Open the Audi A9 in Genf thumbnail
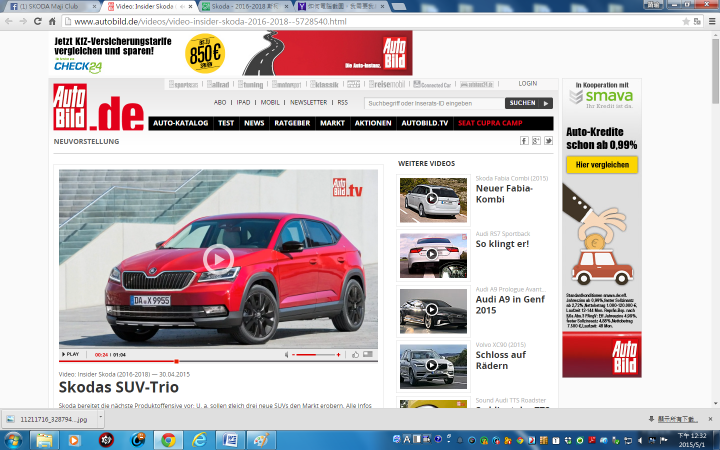Viewport: 720px width, 450px height. tap(433, 311)
